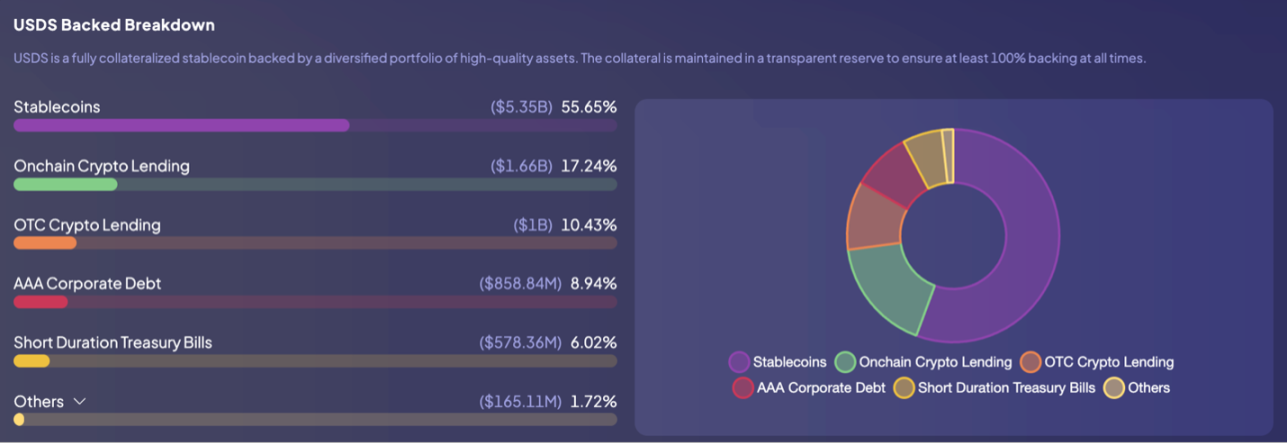
Task: Click the Stablecoins row label
Action: tap(57, 107)
